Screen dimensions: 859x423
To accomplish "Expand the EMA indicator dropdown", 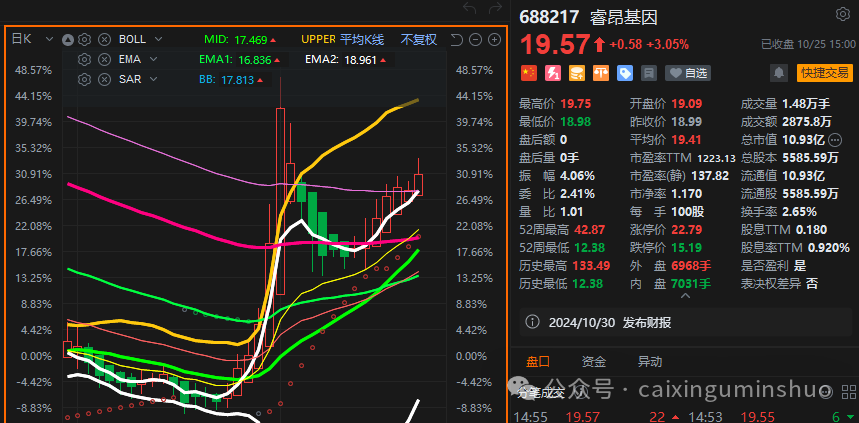I will tap(153, 59).
